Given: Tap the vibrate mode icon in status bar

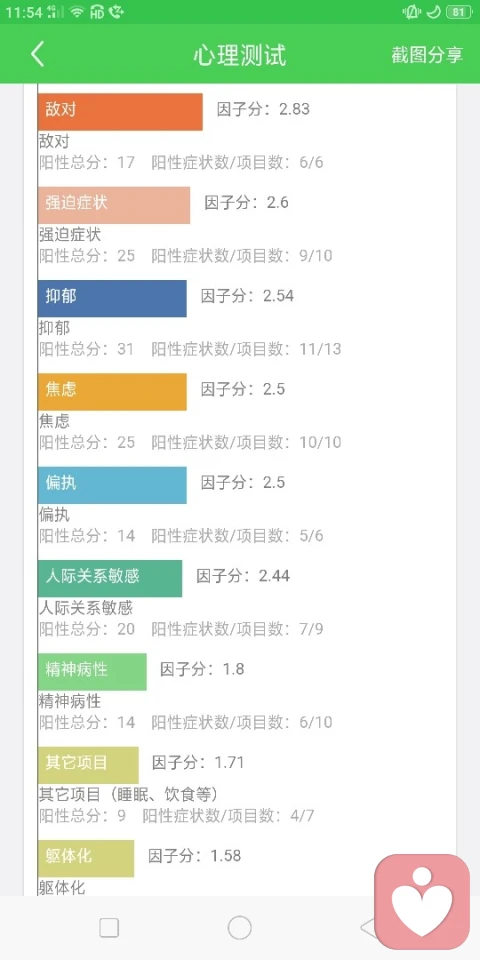Looking at the screenshot, I should point(411,12).
